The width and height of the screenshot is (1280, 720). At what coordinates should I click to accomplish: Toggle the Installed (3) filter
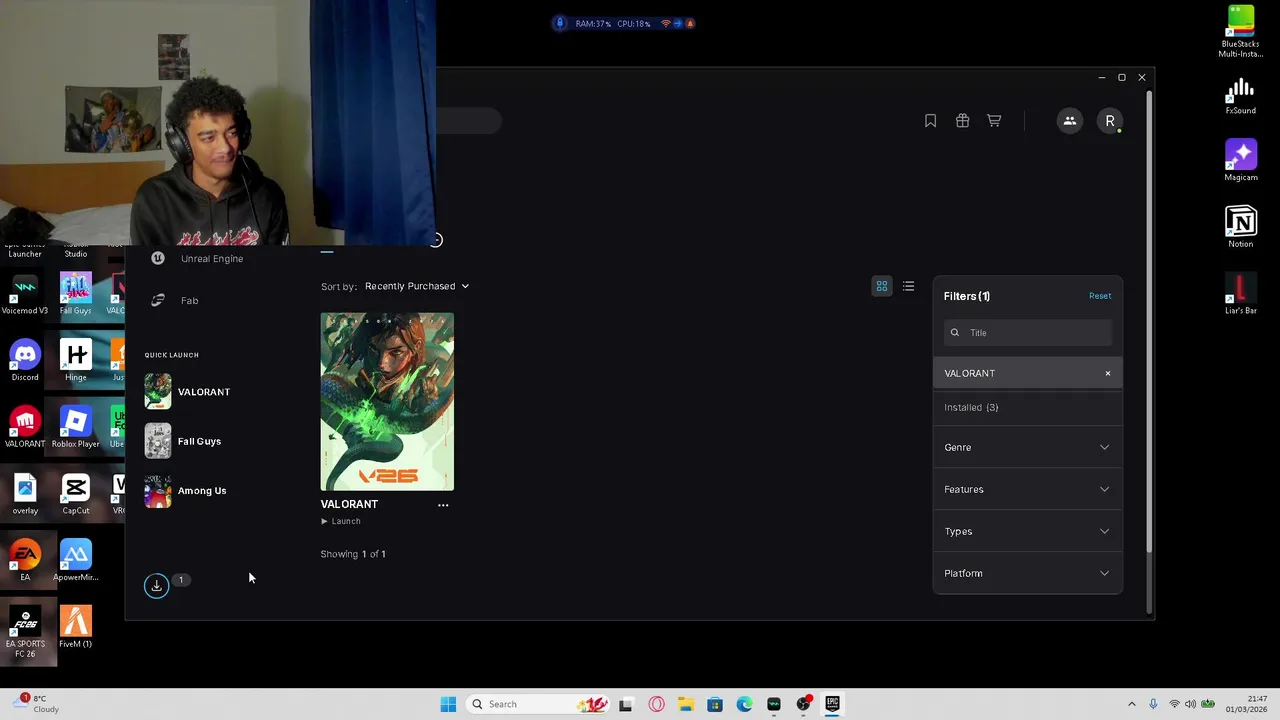[1028, 408]
